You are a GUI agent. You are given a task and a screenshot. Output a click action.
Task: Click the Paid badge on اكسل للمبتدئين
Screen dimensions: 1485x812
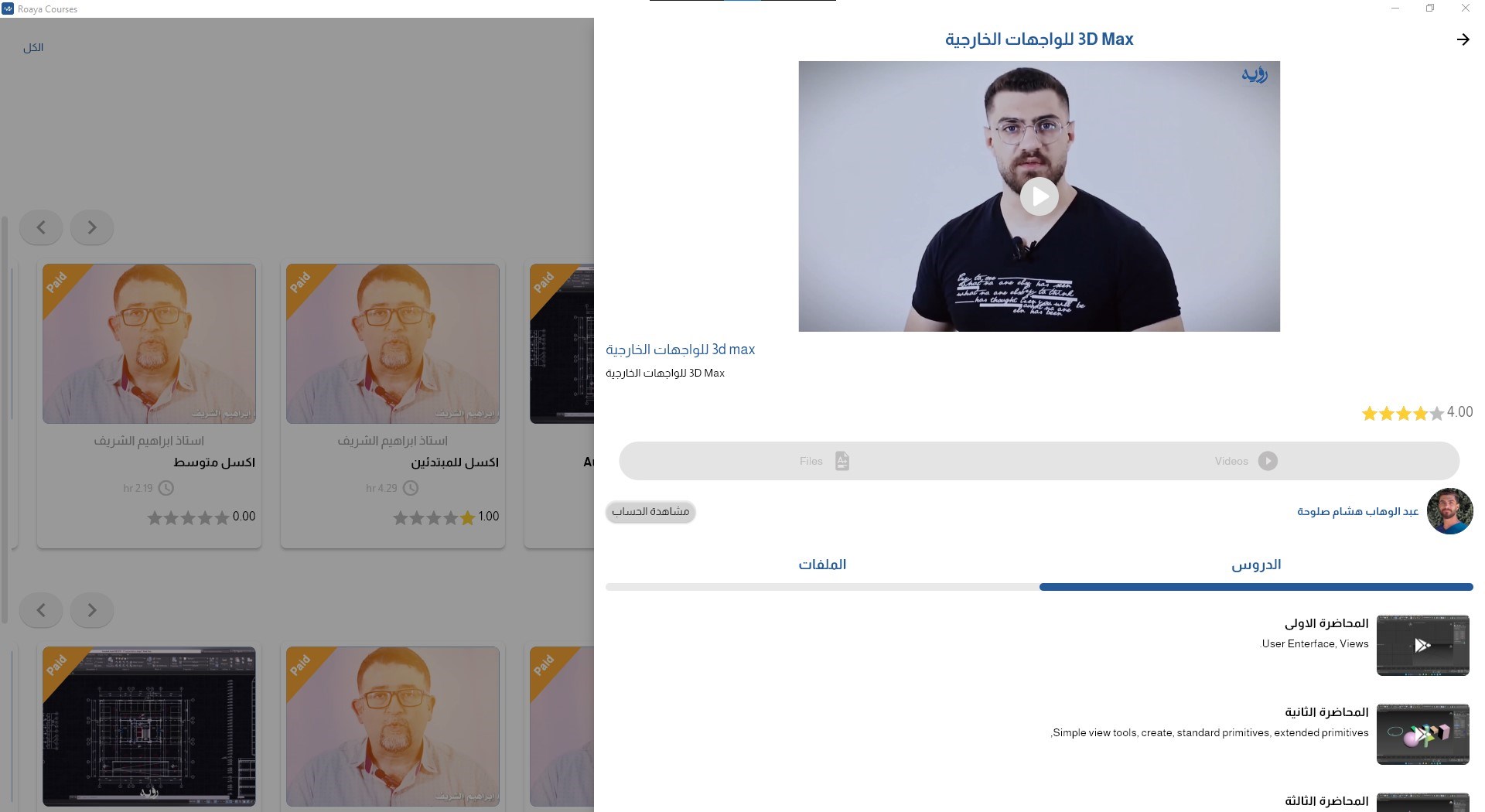[301, 282]
